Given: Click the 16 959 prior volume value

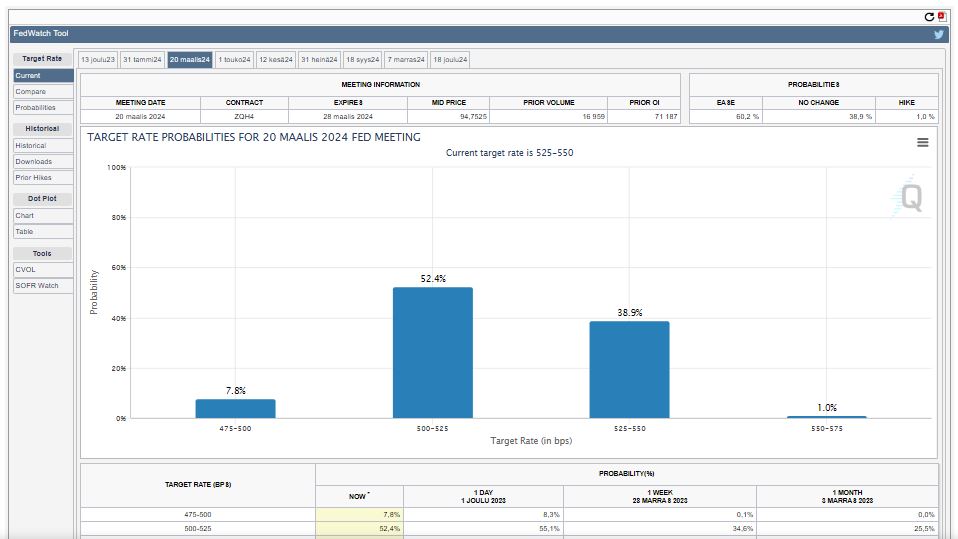Looking at the screenshot, I should coord(593,116).
